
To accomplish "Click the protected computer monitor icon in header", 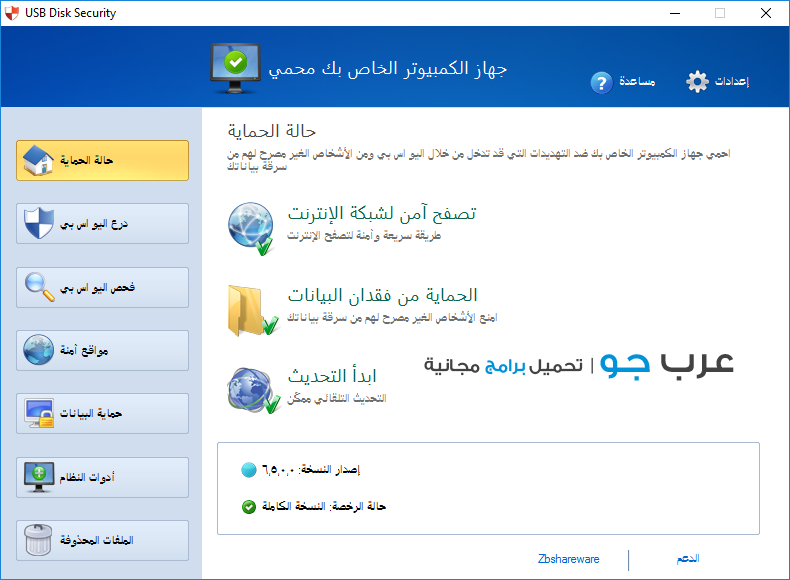I will [x=235, y=69].
